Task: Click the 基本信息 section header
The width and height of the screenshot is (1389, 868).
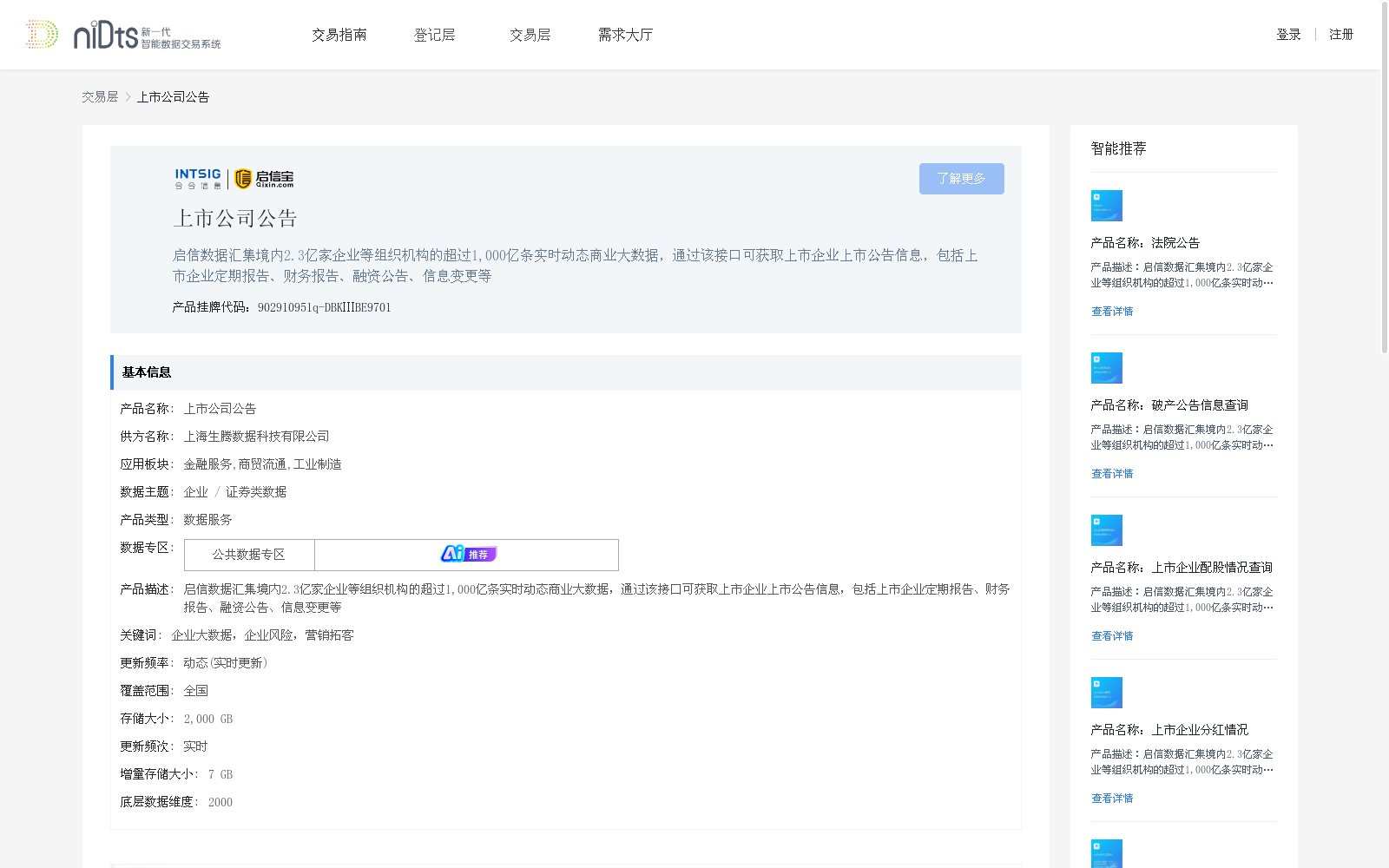Action: click(x=566, y=372)
